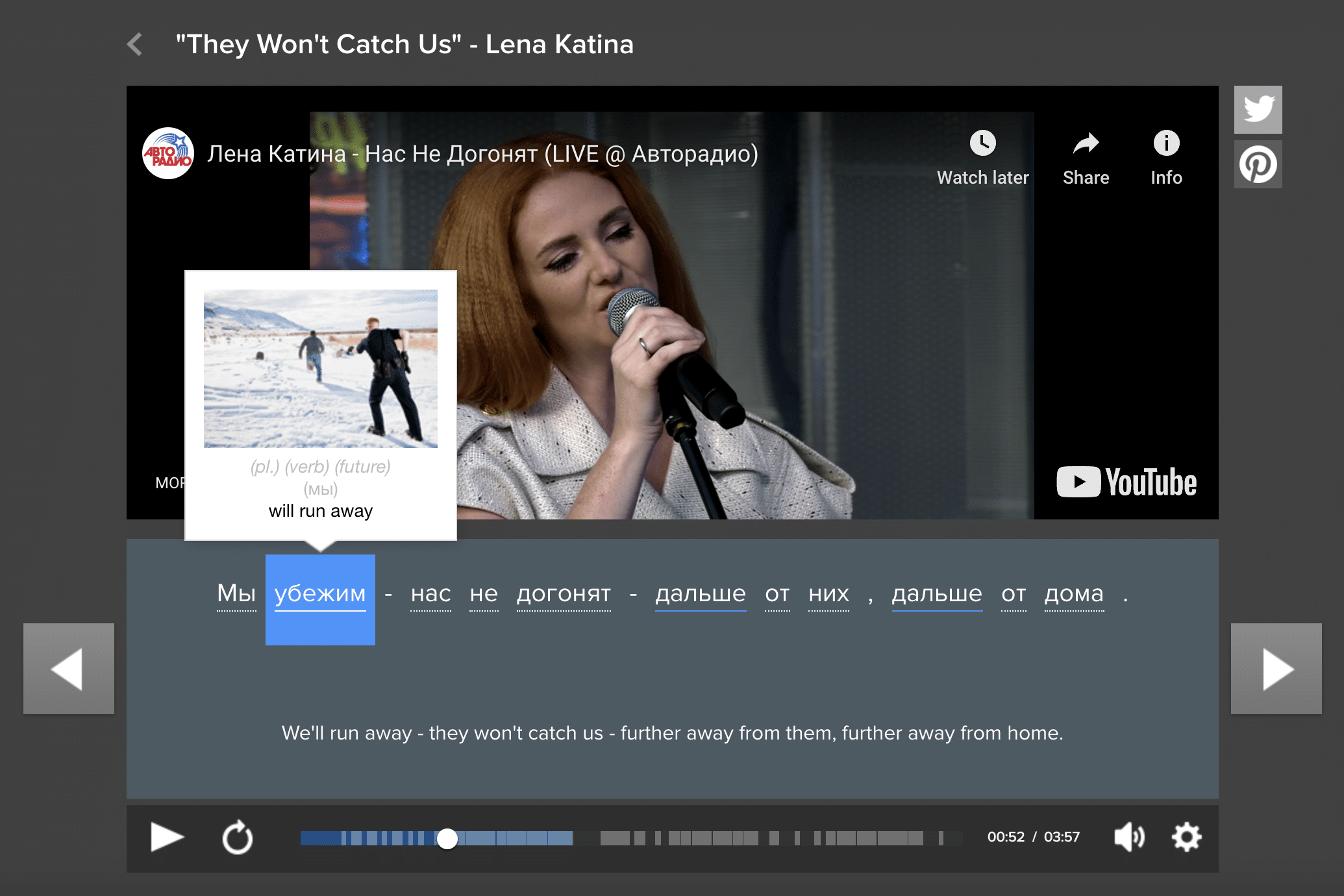This screenshot has width=1344, height=896.
Task: Open the Авторадио channel avatar
Action: (x=168, y=154)
